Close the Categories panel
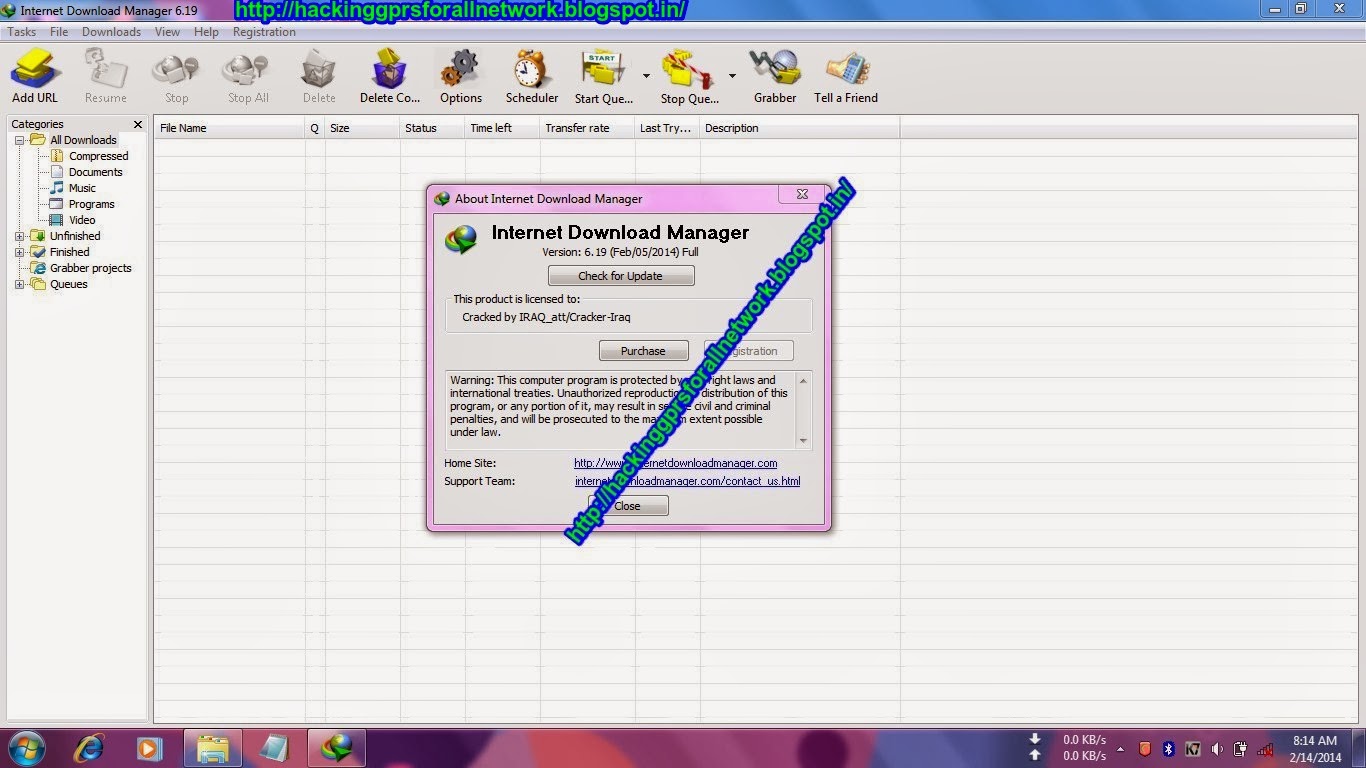The width and height of the screenshot is (1366, 768). pyautogui.click(x=138, y=125)
